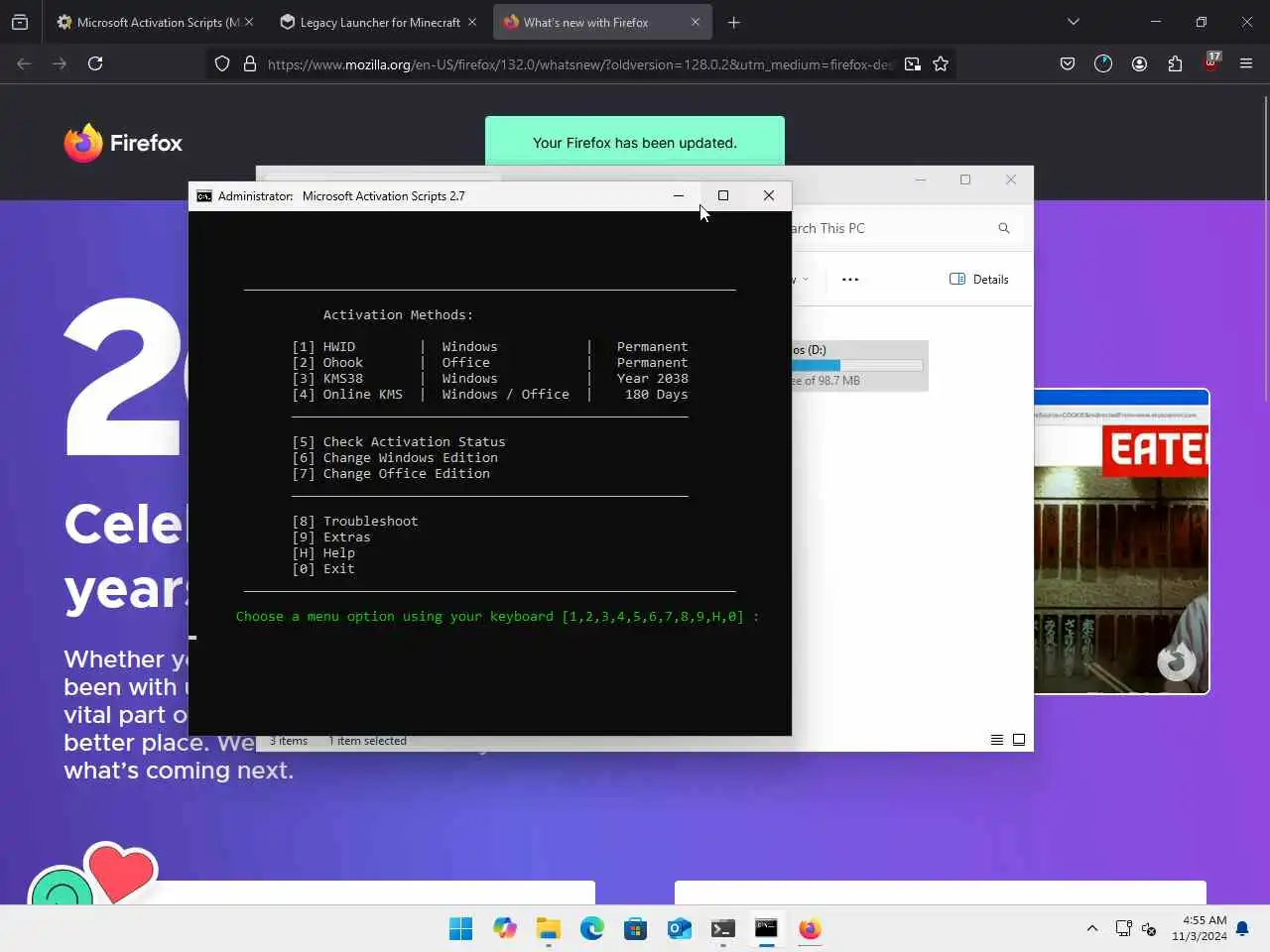
Task: Show hidden system tray icons
Action: [1092, 928]
